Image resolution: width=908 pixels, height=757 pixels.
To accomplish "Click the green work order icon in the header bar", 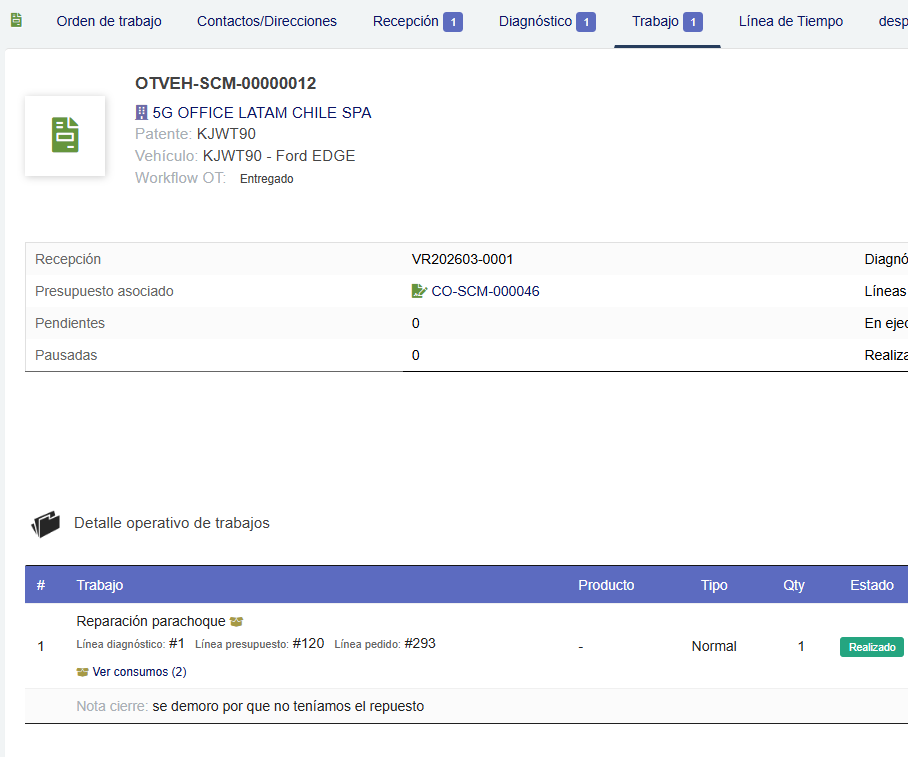I will [x=15, y=19].
